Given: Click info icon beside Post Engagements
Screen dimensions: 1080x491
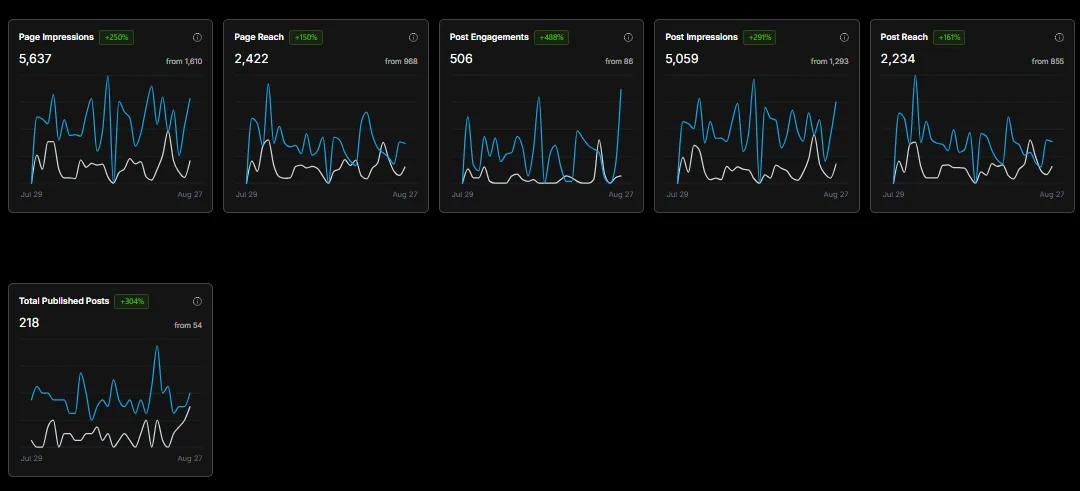Looking at the screenshot, I should (628, 37).
